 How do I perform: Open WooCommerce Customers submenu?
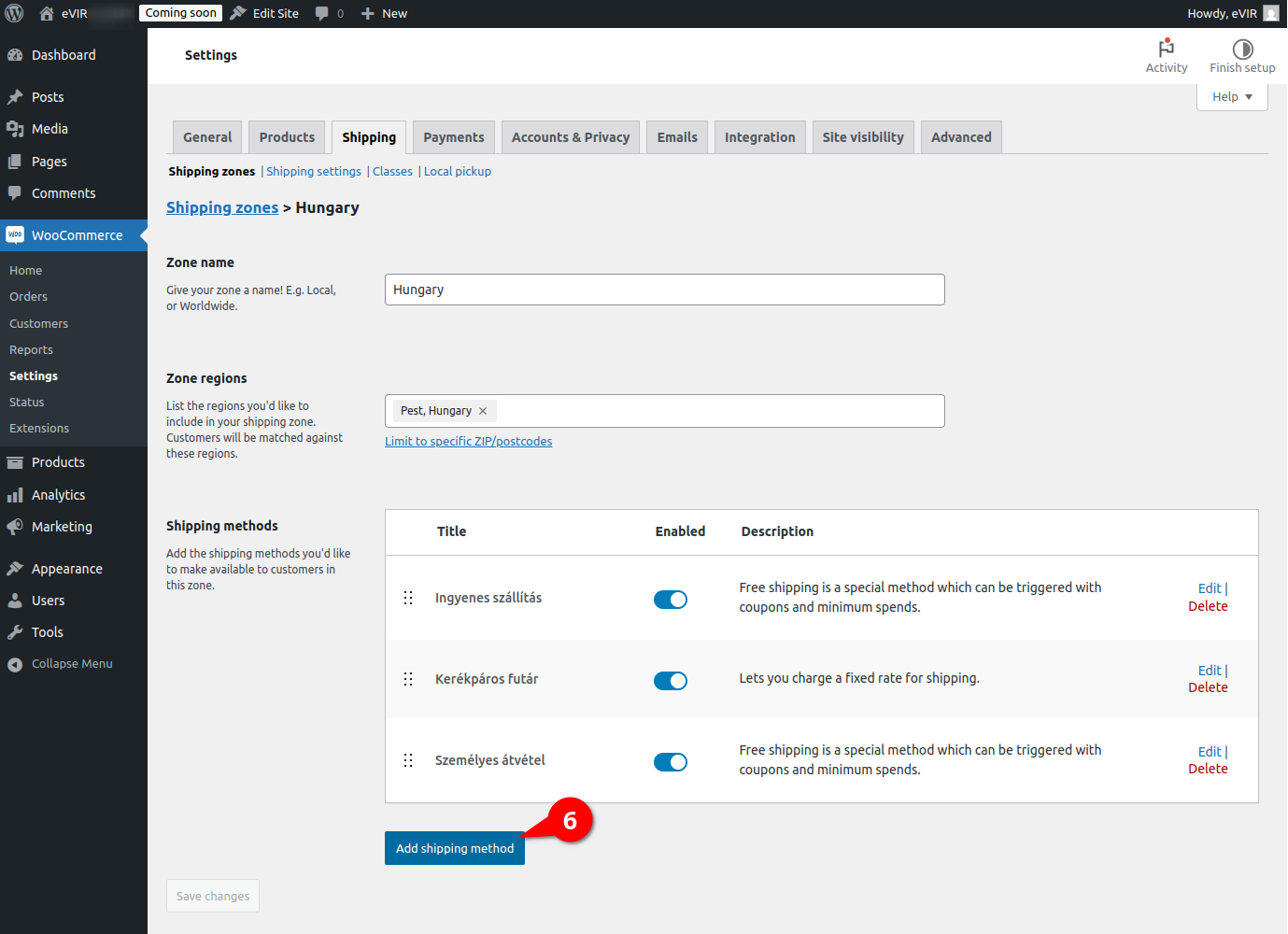38,324
